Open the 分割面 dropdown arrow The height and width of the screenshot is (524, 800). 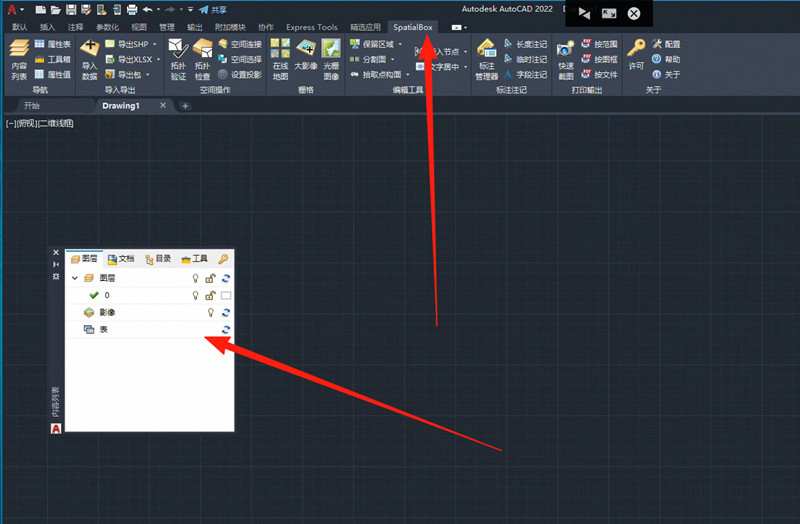click(392, 60)
